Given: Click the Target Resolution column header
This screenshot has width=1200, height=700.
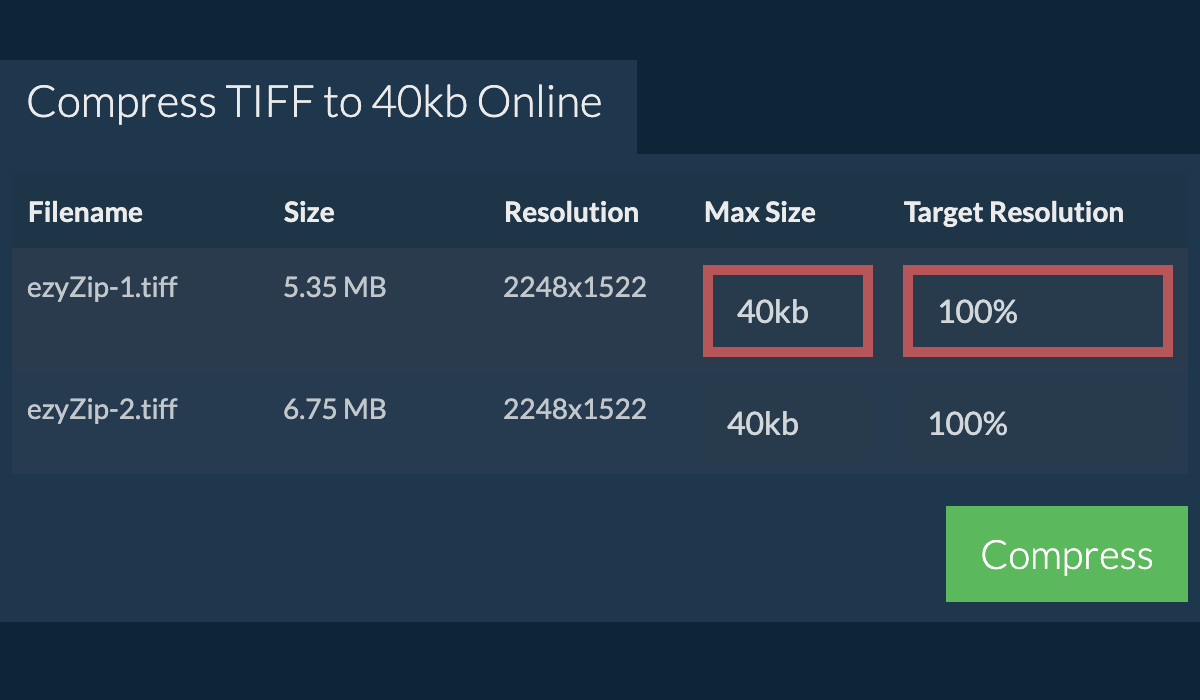Looking at the screenshot, I should coord(1014,212).
